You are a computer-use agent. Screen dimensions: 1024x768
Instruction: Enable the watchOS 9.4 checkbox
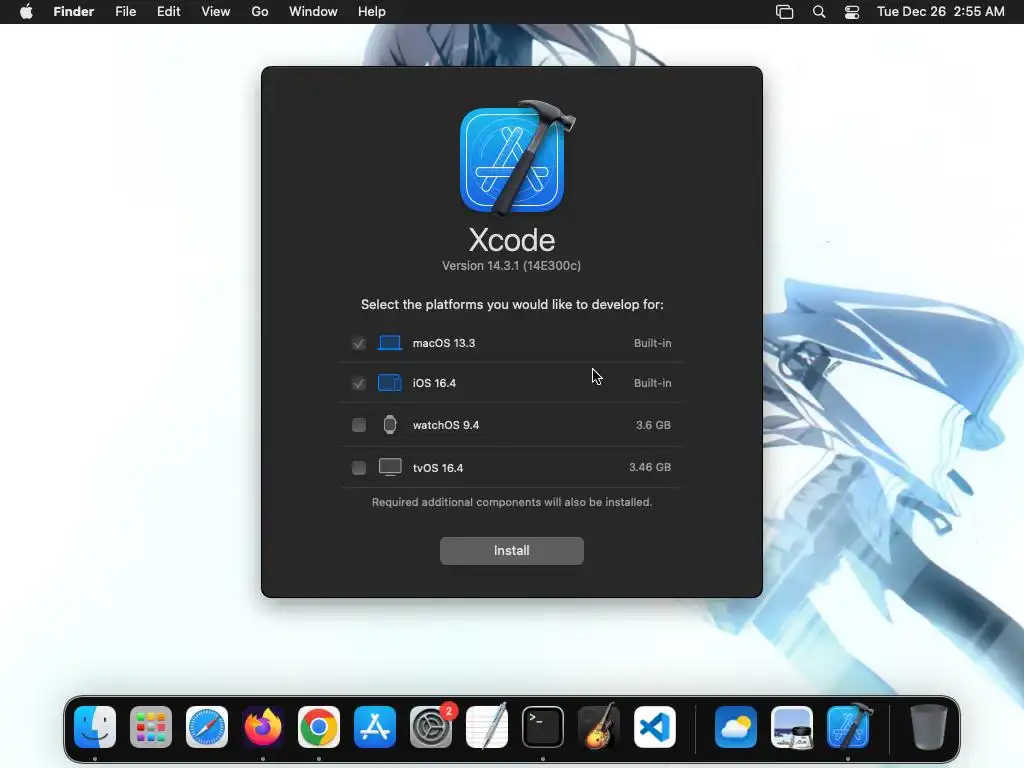359,425
